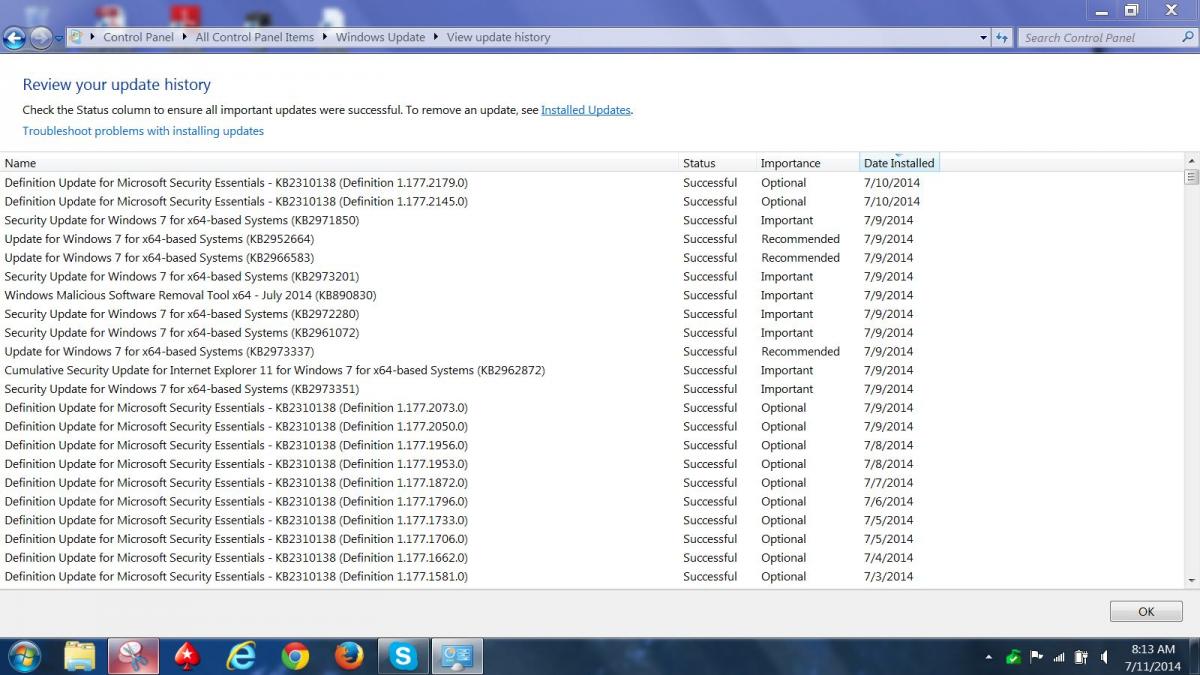Viewport: 1200px width, 675px height.
Task: Select the Security Update KB2972280 row
Action: 592,314
